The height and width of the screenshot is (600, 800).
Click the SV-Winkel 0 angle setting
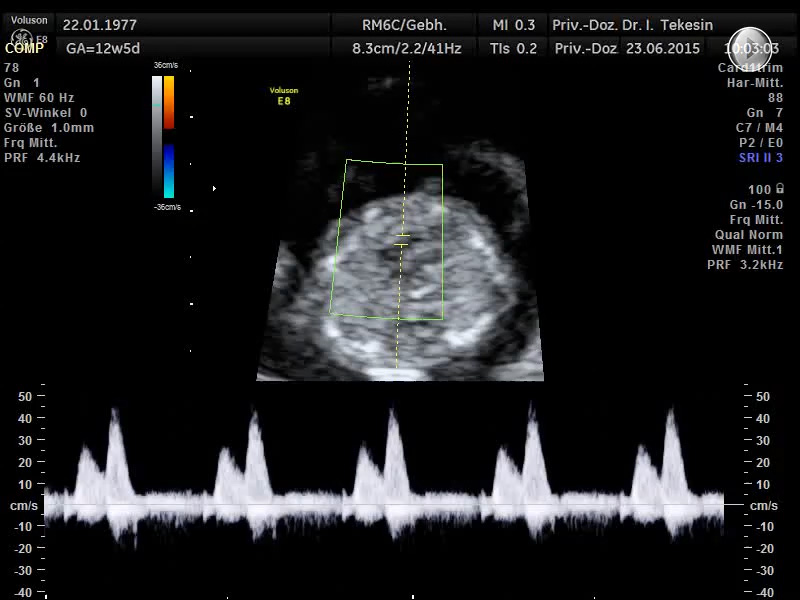point(45,113)
